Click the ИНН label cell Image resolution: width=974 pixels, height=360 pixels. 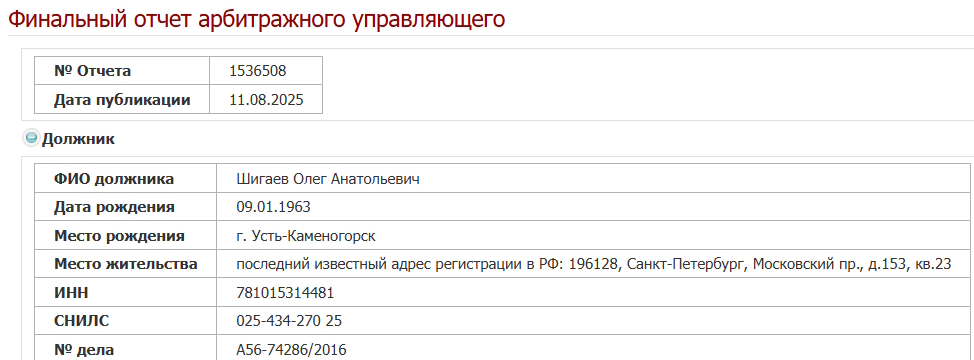tap(125, 292)
